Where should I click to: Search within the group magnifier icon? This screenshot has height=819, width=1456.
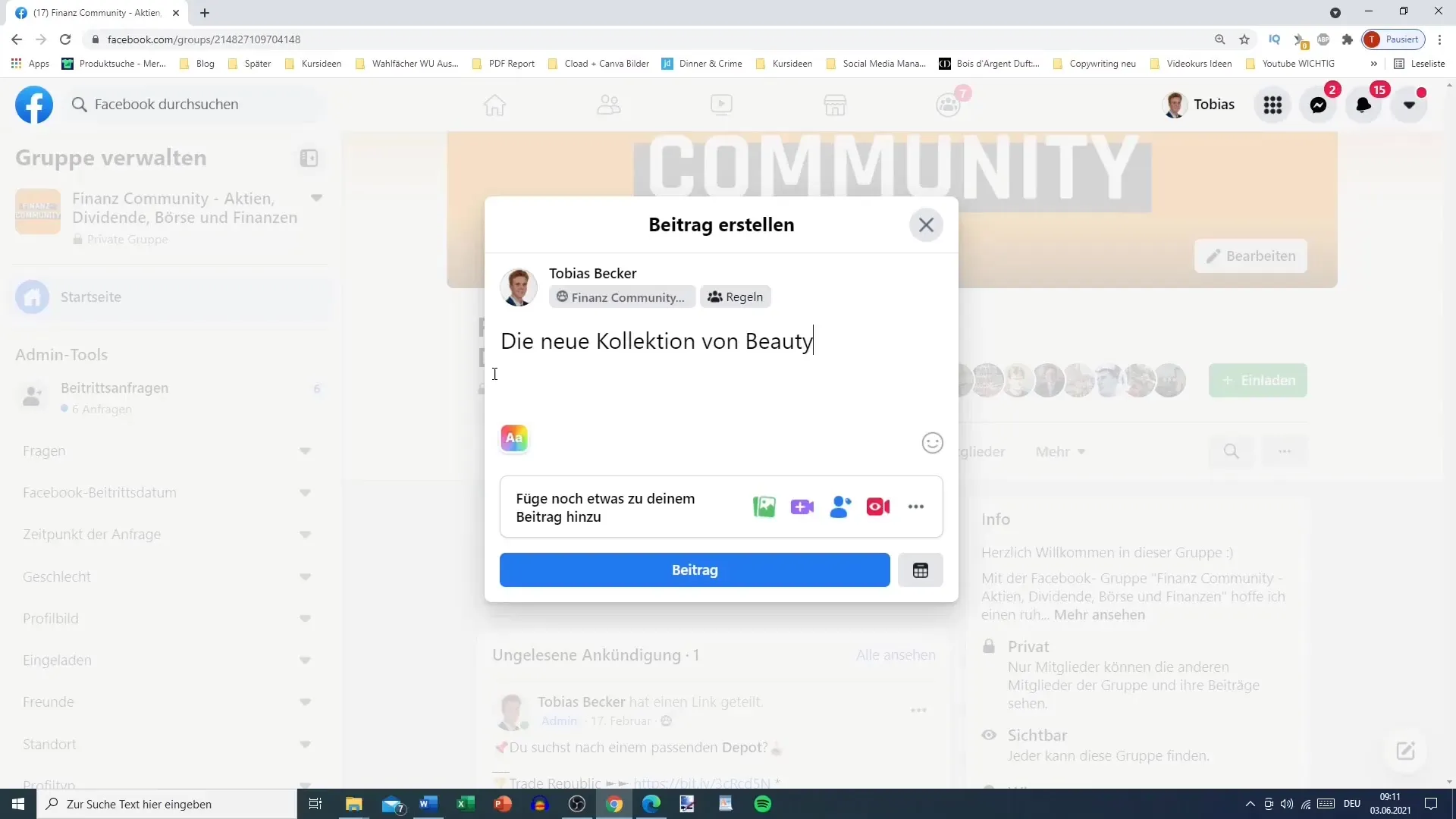[x=1231, y=452]
